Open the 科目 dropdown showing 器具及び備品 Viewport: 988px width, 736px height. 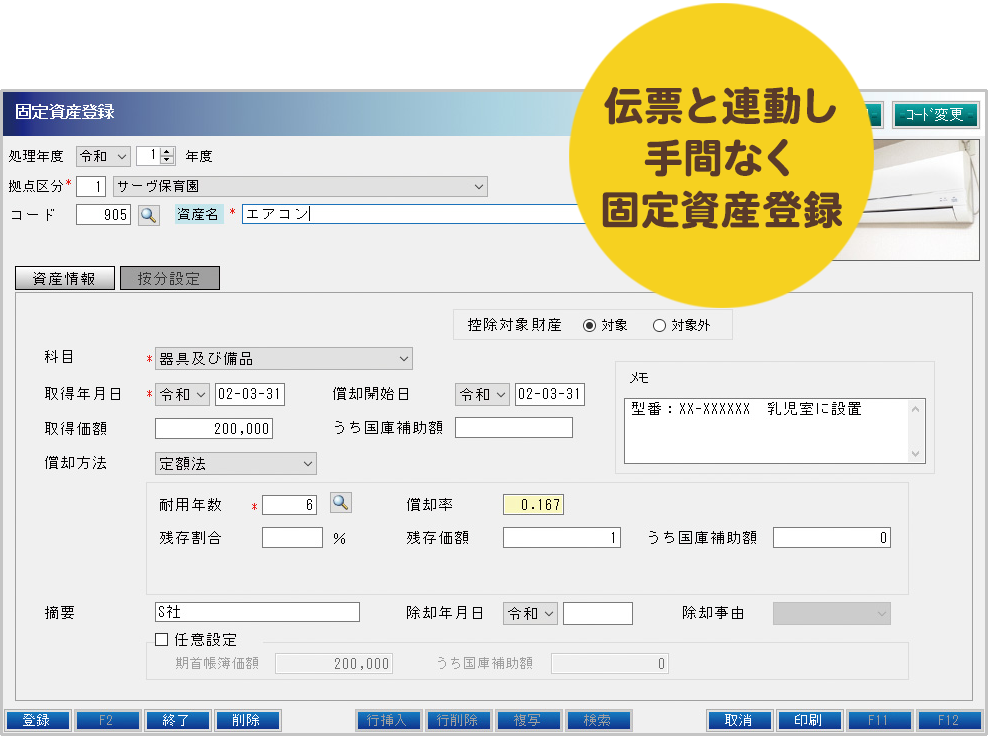283,358
